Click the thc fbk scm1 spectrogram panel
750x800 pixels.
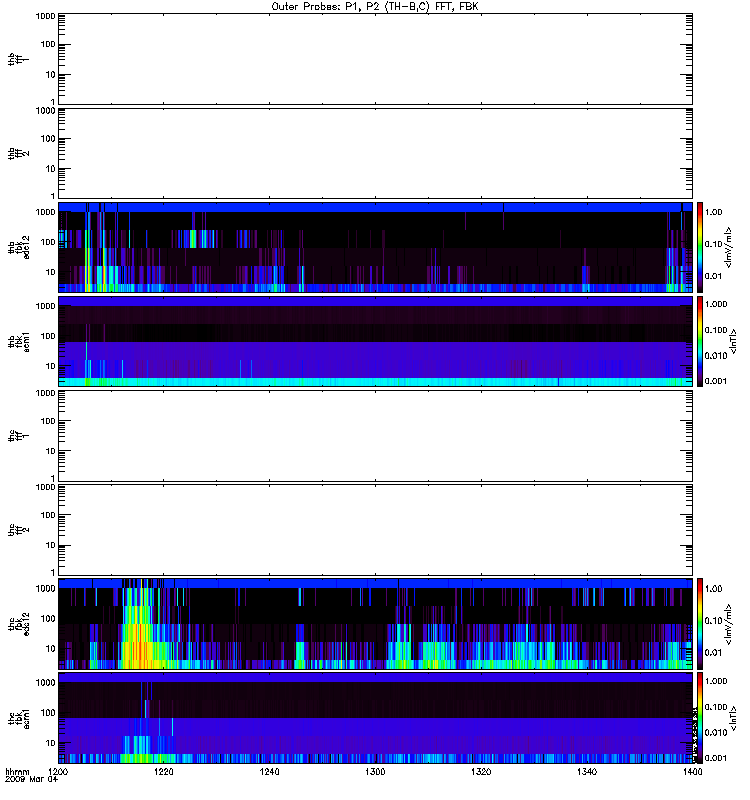coord(375,718)
